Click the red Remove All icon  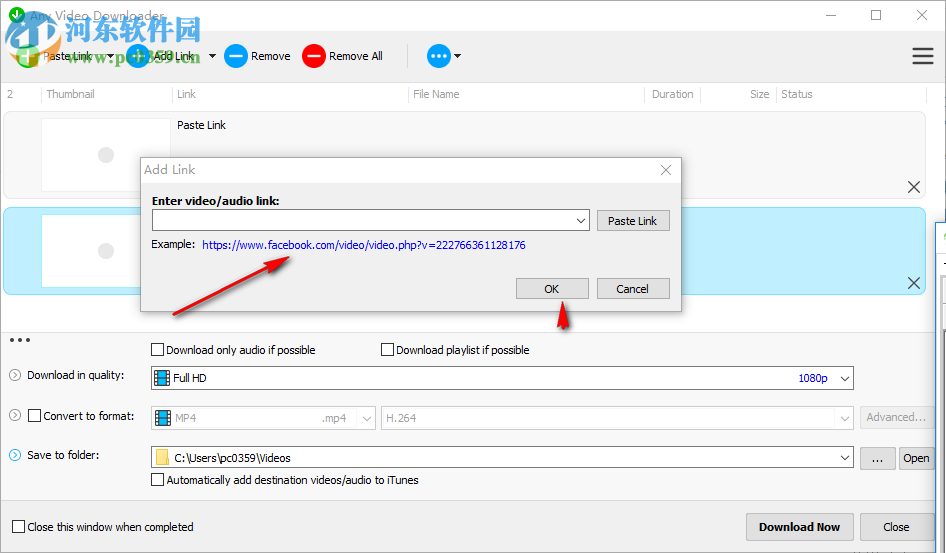point(313,56)
